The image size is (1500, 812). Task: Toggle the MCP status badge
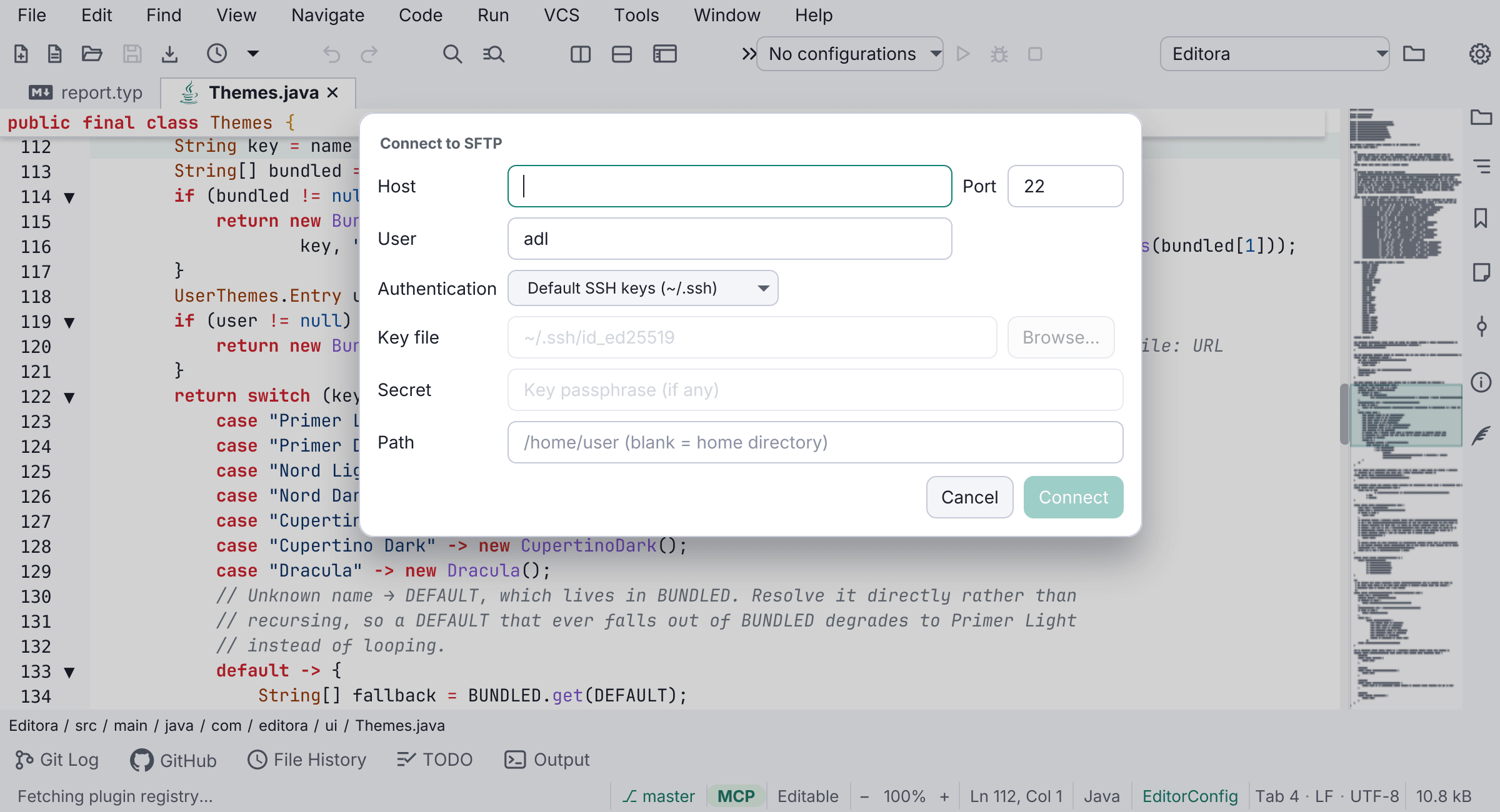tap(736, 796)
